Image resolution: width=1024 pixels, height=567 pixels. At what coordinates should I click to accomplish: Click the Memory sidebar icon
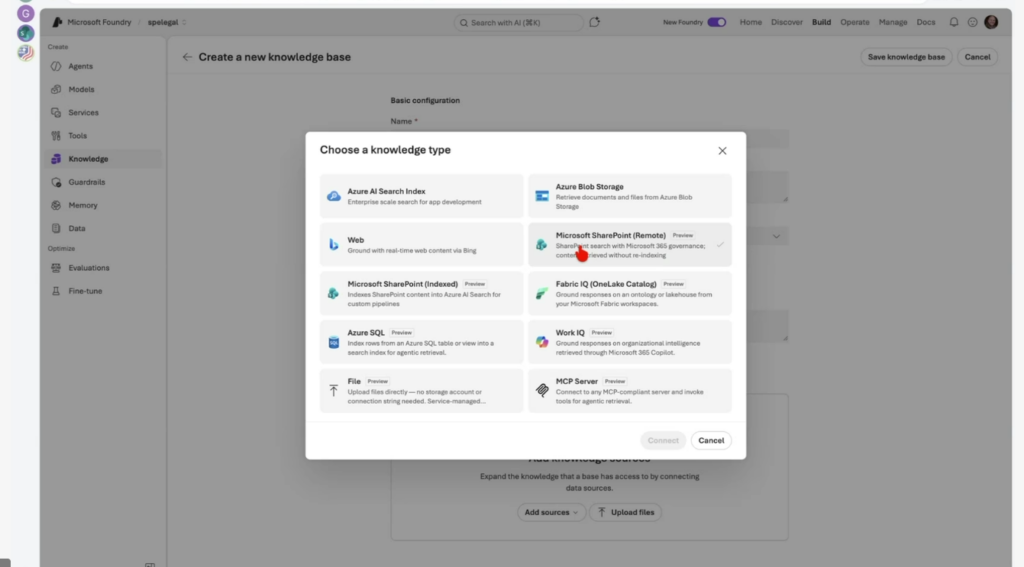point(56,205)
